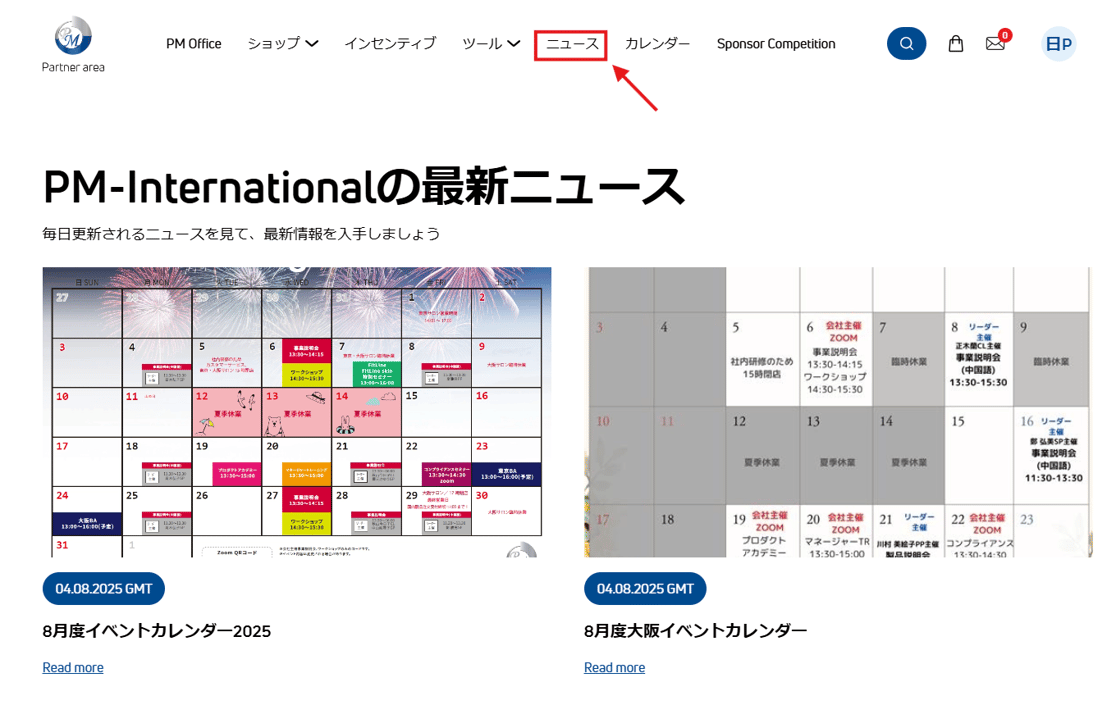Click the 8月度イベントカレンダー2025 title
The width and height of the screenshot is (1116, 705).
point(157,631)
